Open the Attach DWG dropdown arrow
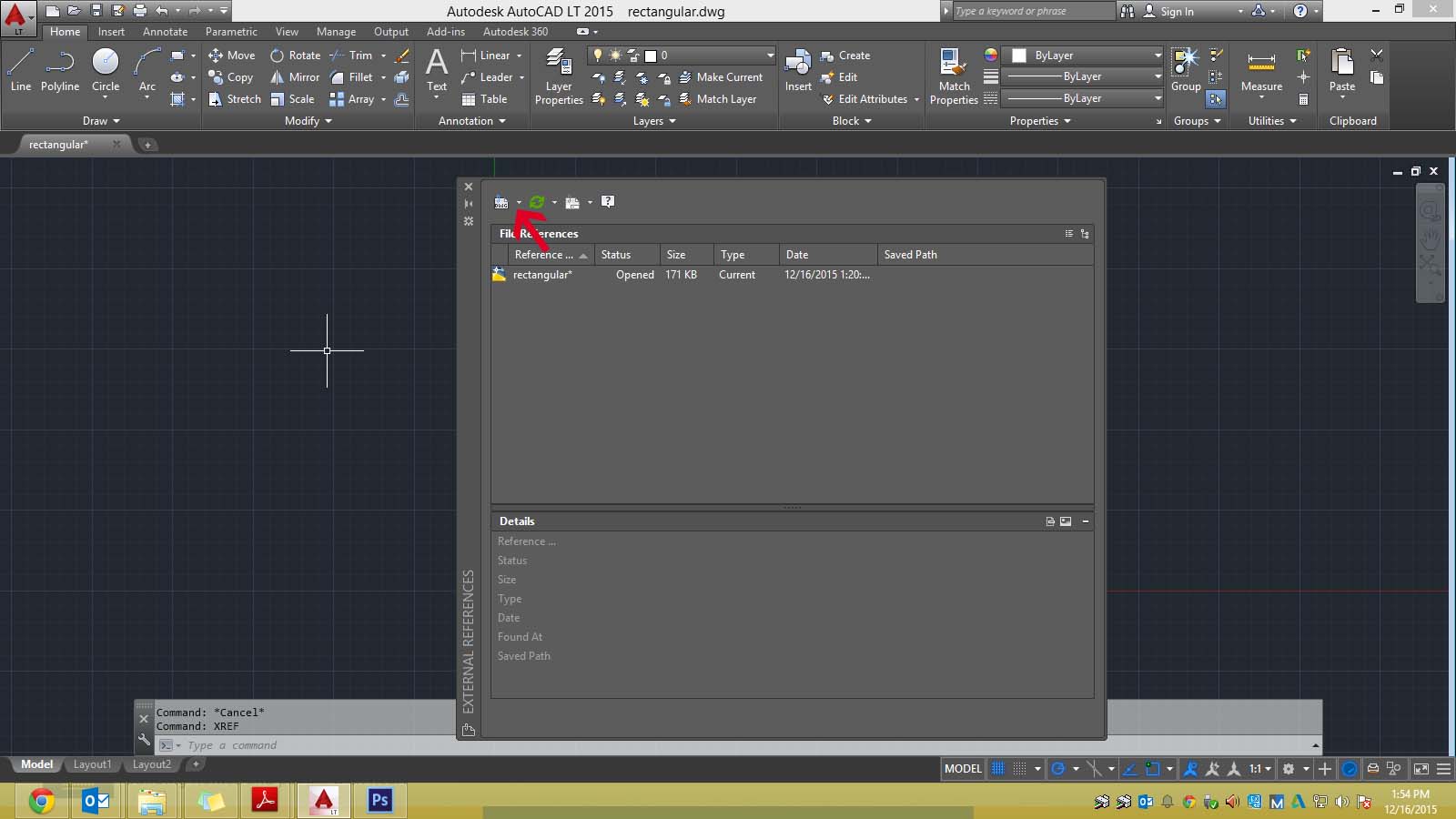The width and height of the screenshot is (1456, 819). [519, 202]
